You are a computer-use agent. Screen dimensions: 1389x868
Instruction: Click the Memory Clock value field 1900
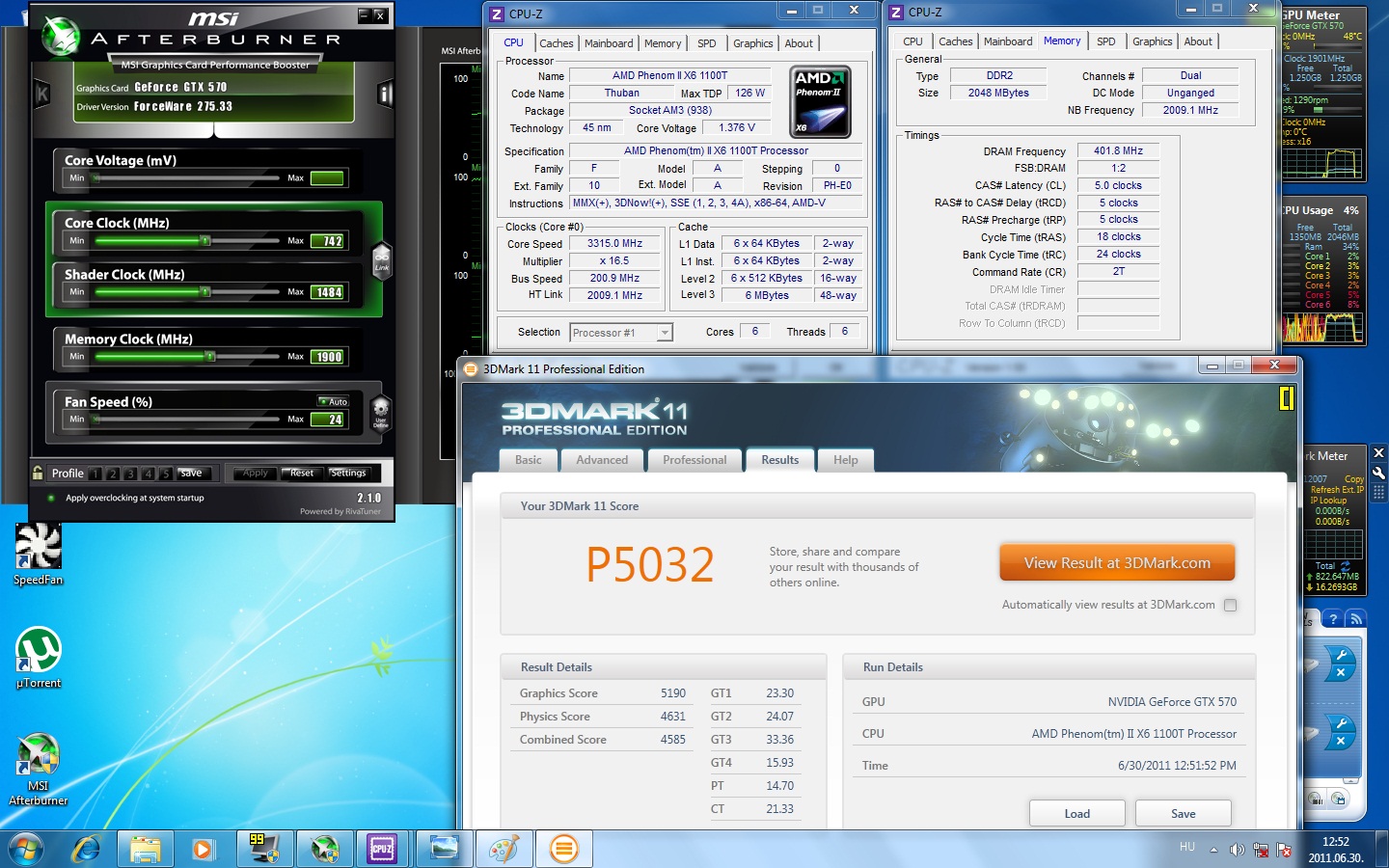328,357
